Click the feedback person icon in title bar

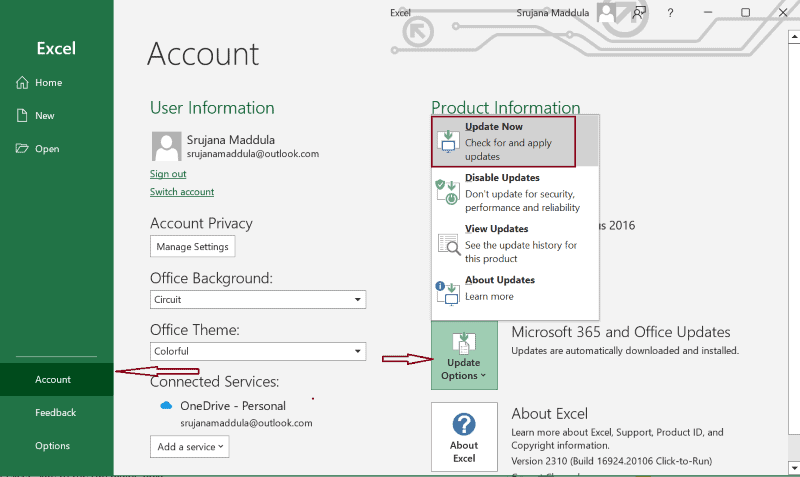[x=639, y=12]
